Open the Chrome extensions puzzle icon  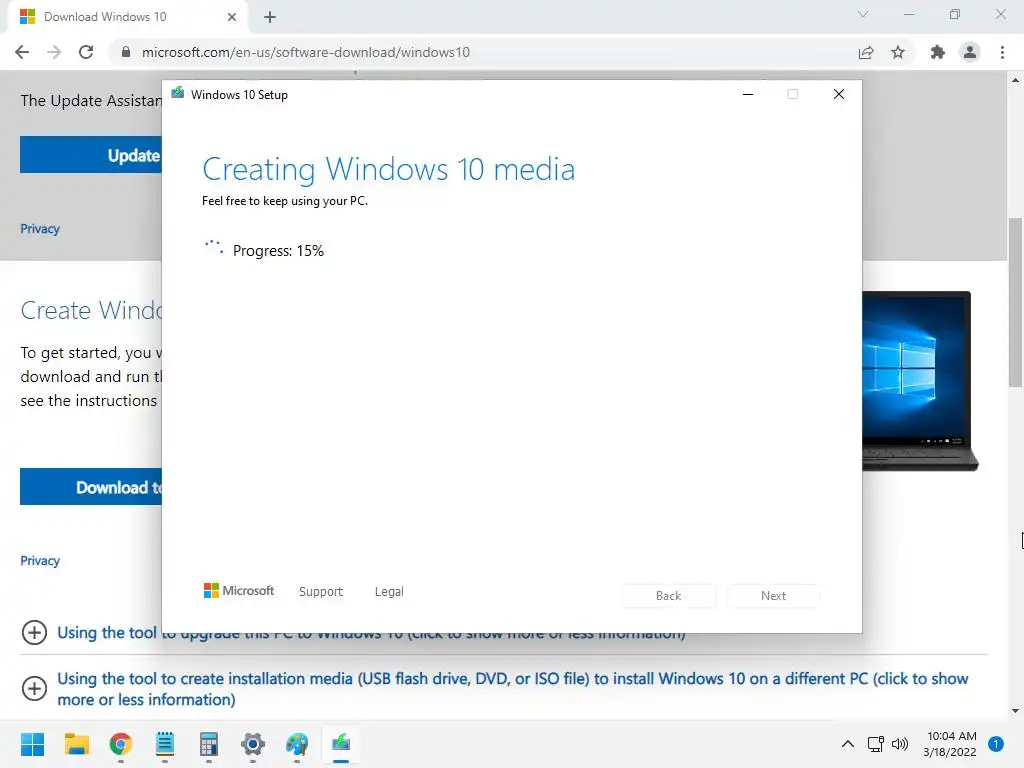(938, 52)
